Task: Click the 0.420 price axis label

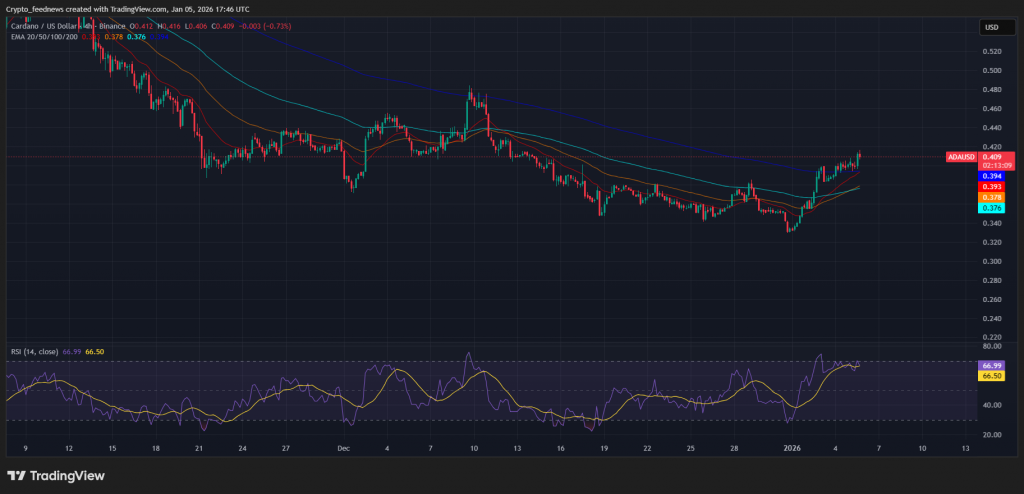Action: click(x=991, y=146)
